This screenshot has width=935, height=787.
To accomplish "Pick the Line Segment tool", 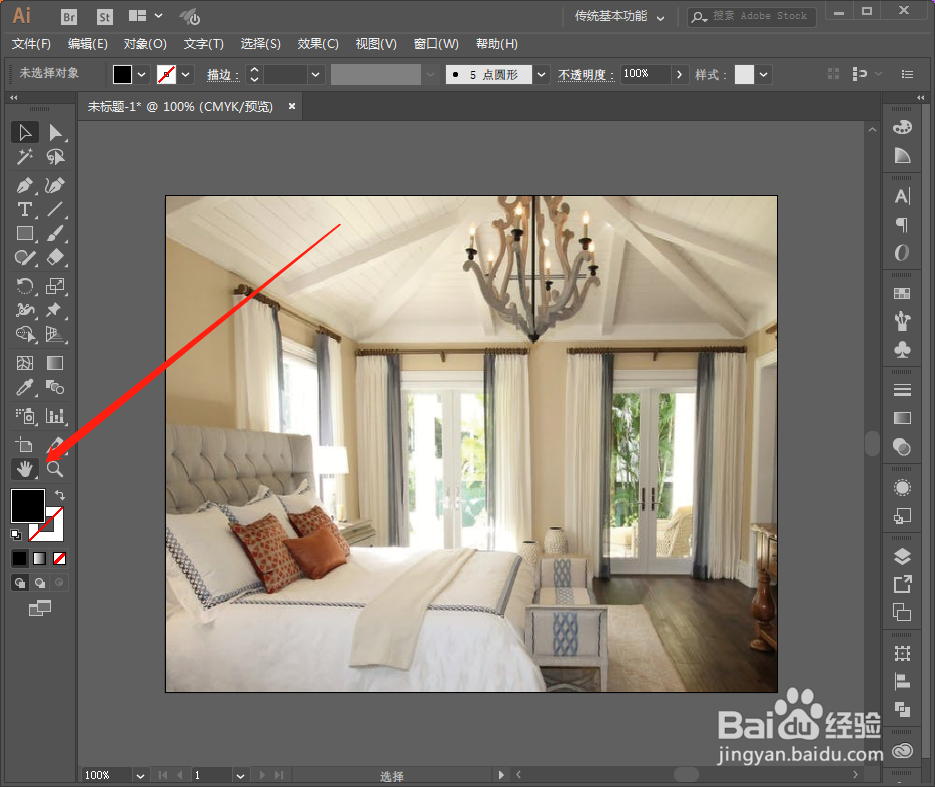I will pyautogui.click(x=55, y=209).
